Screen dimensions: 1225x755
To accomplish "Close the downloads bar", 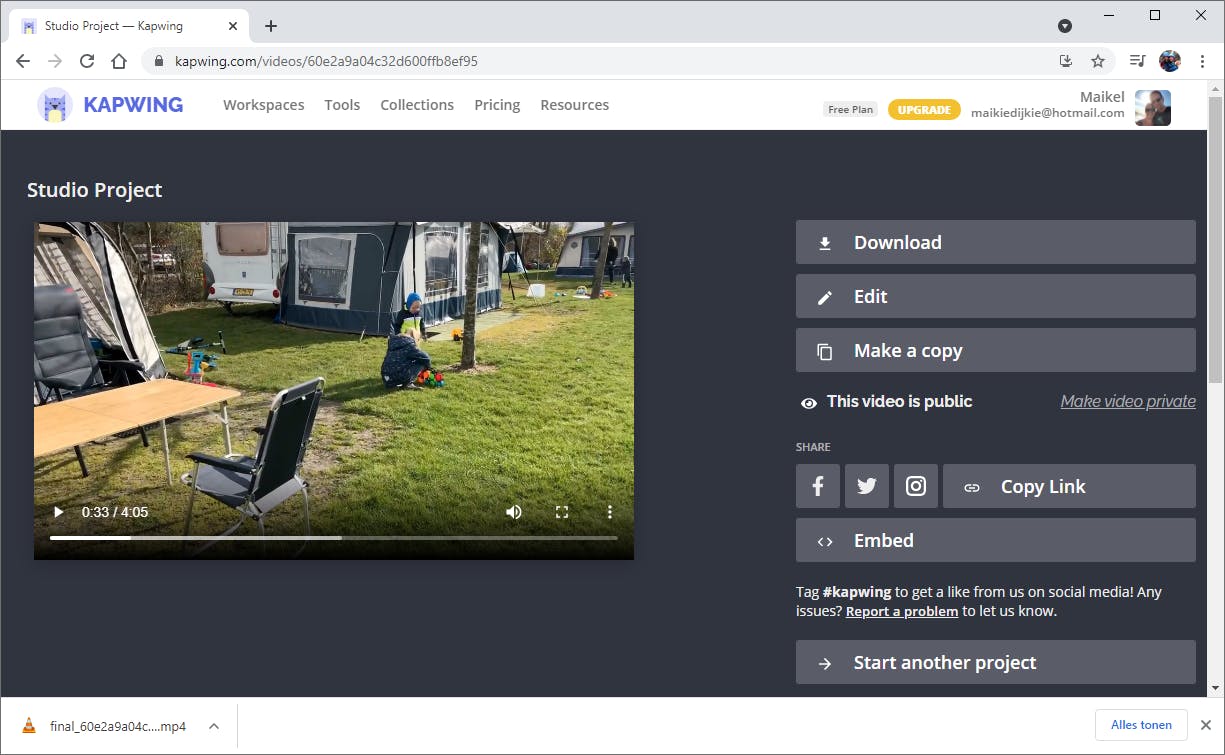I will click(x=1205, y=725).
